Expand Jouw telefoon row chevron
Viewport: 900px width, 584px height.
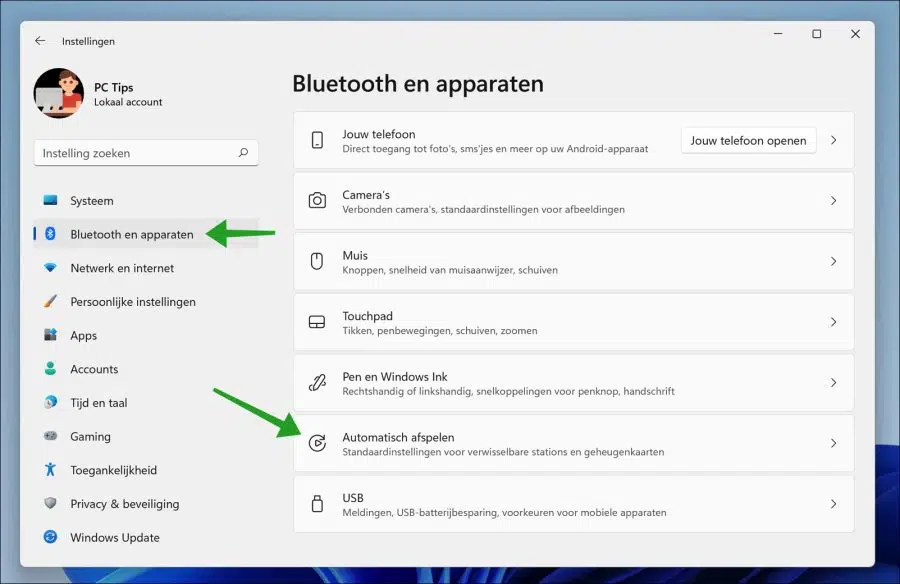(833, 140)
